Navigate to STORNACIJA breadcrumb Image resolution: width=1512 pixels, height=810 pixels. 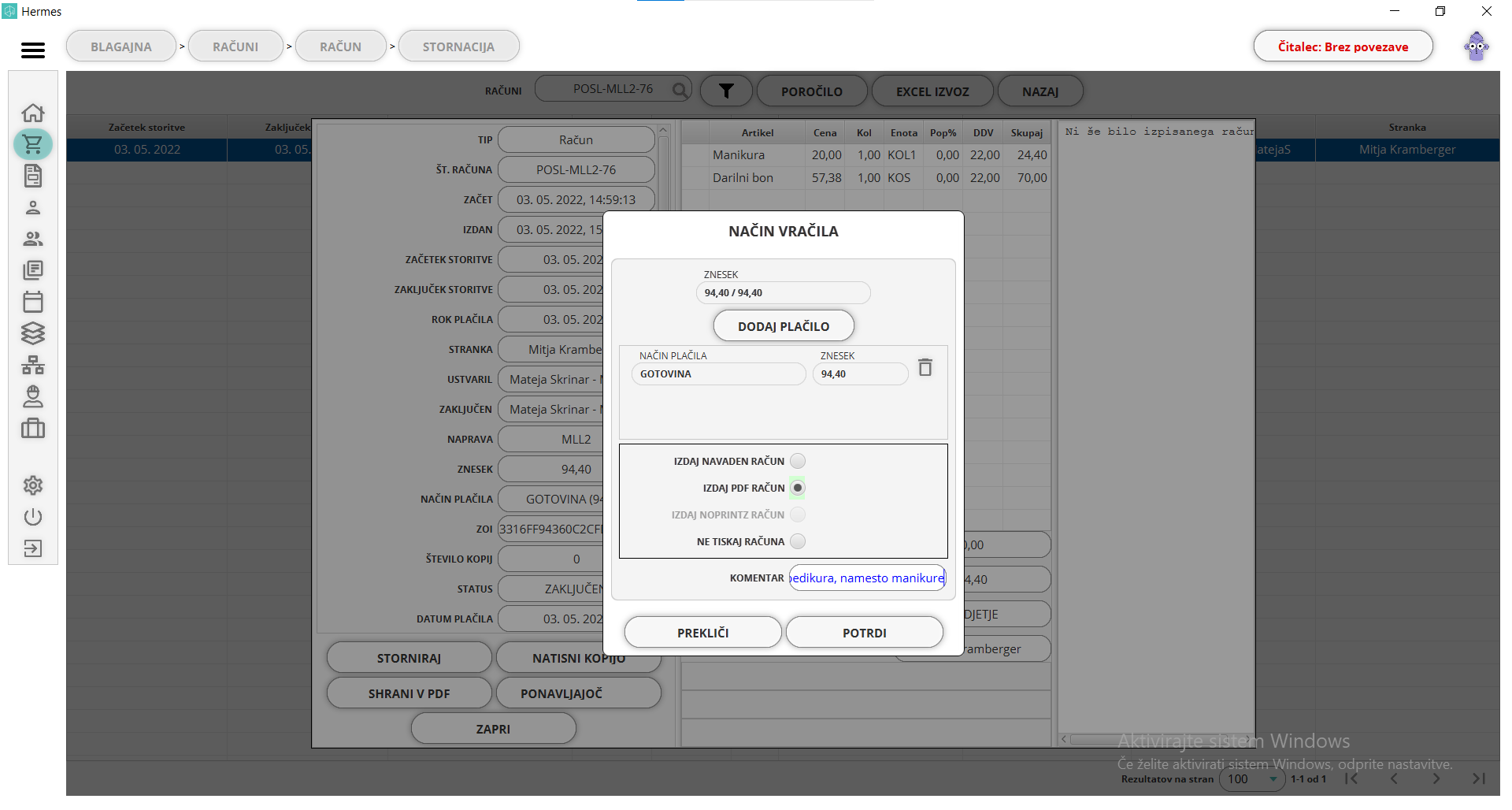[x=458, y=46]
